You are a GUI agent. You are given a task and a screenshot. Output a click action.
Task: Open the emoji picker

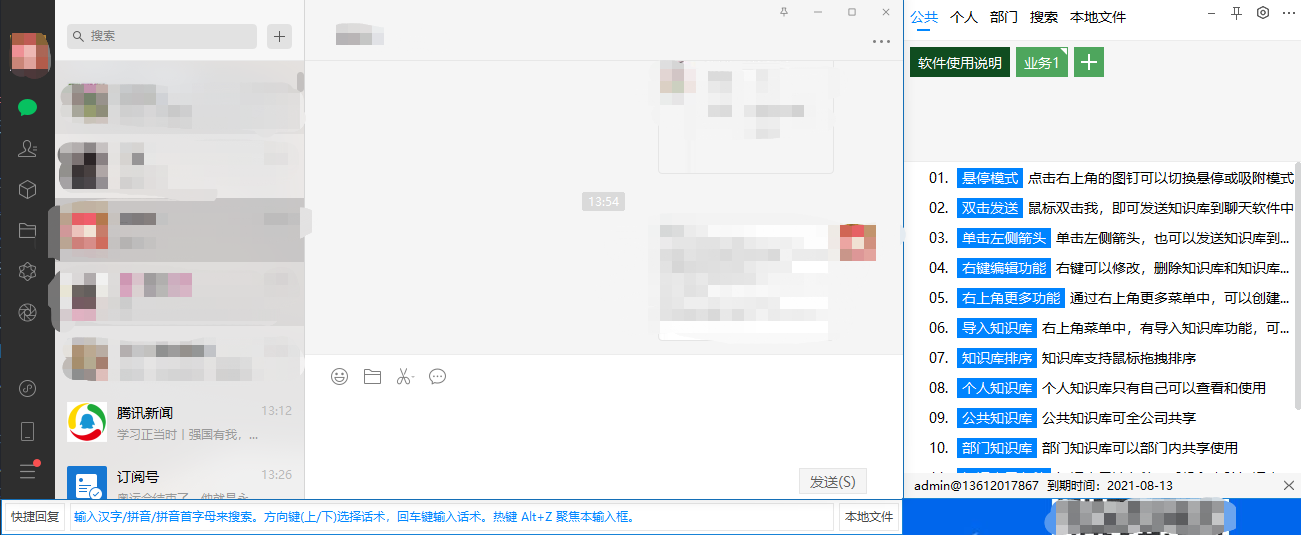click(340, 377)
